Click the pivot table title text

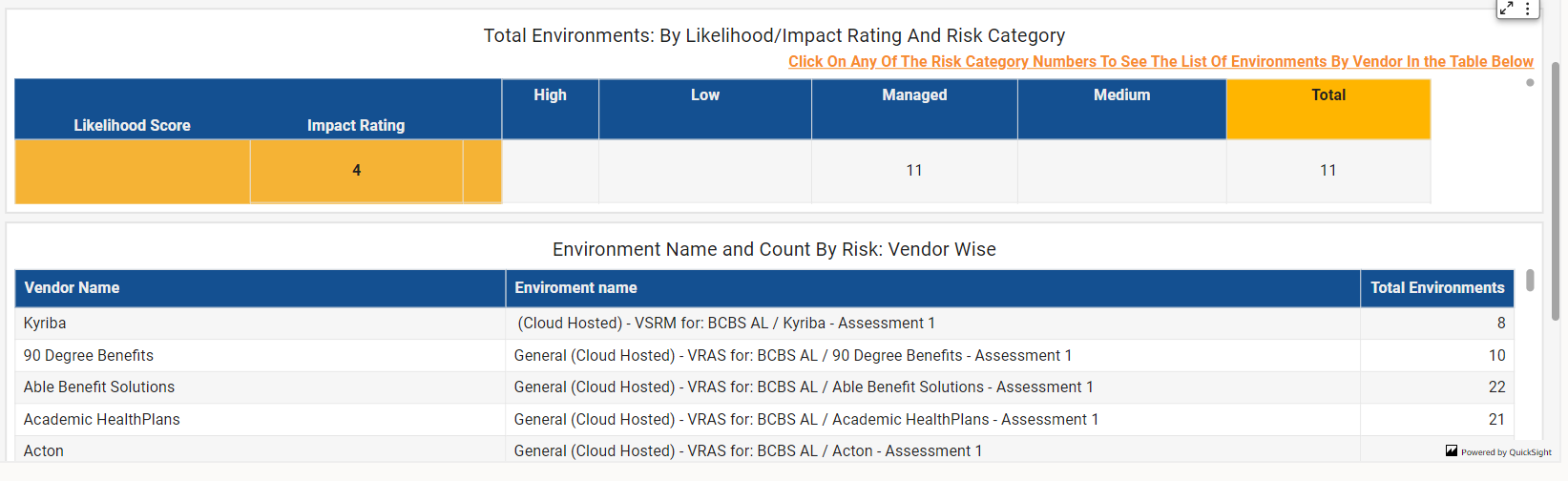click(x=774, y=35)
